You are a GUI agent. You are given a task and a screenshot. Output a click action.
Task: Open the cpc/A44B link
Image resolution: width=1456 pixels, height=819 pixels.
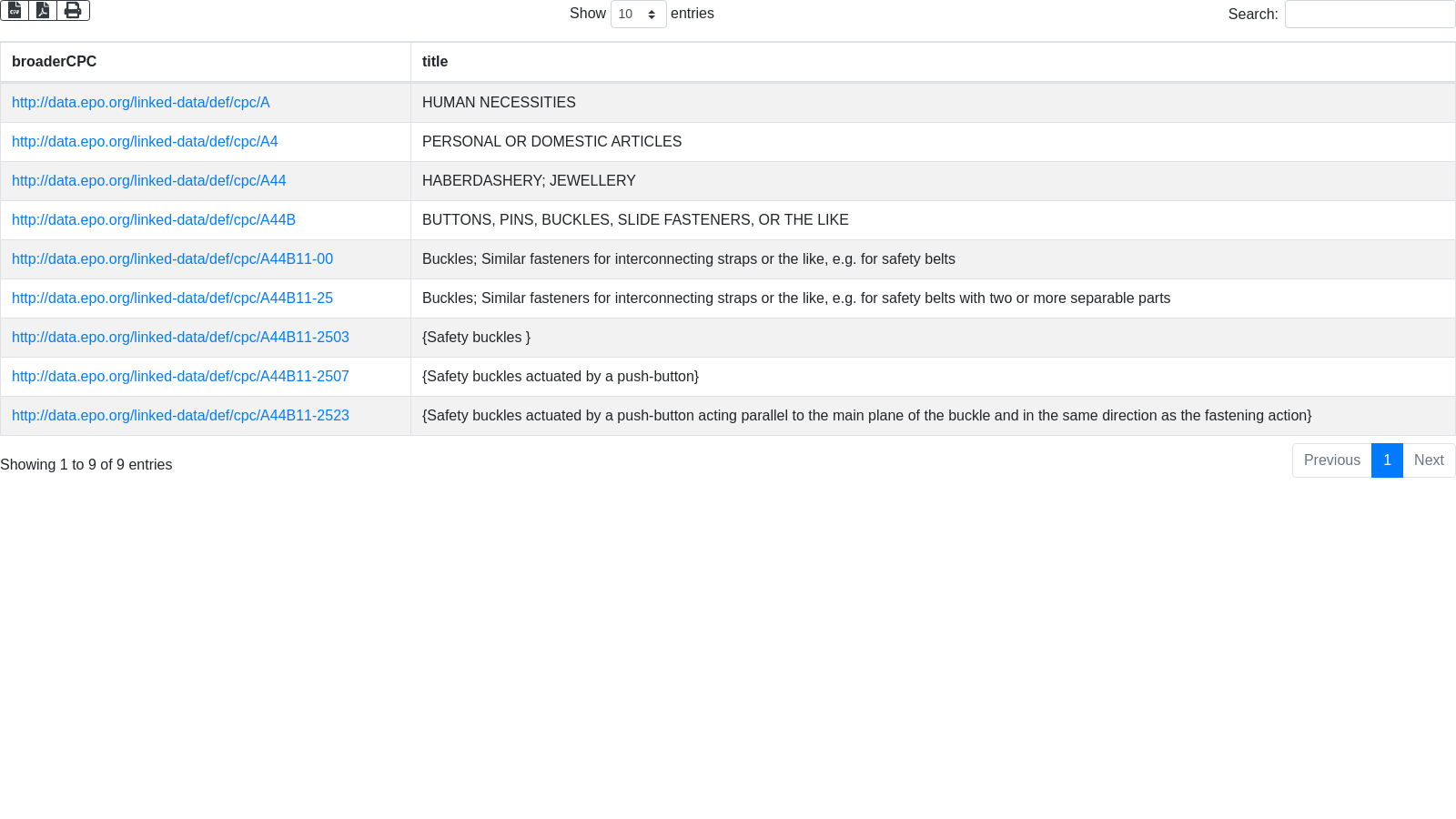pos(154,220)
